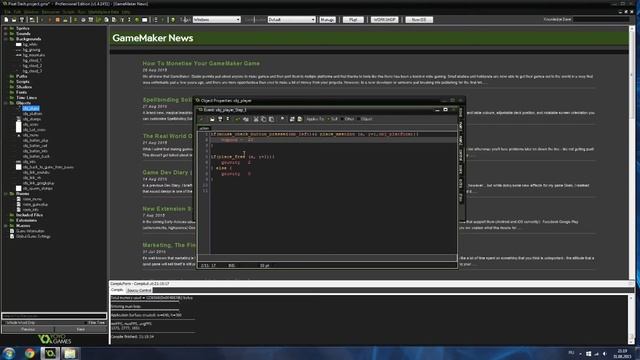This screenshot has width=640, height=360.
Task: Click the Manage configurations button
Action: pos(327,20)
